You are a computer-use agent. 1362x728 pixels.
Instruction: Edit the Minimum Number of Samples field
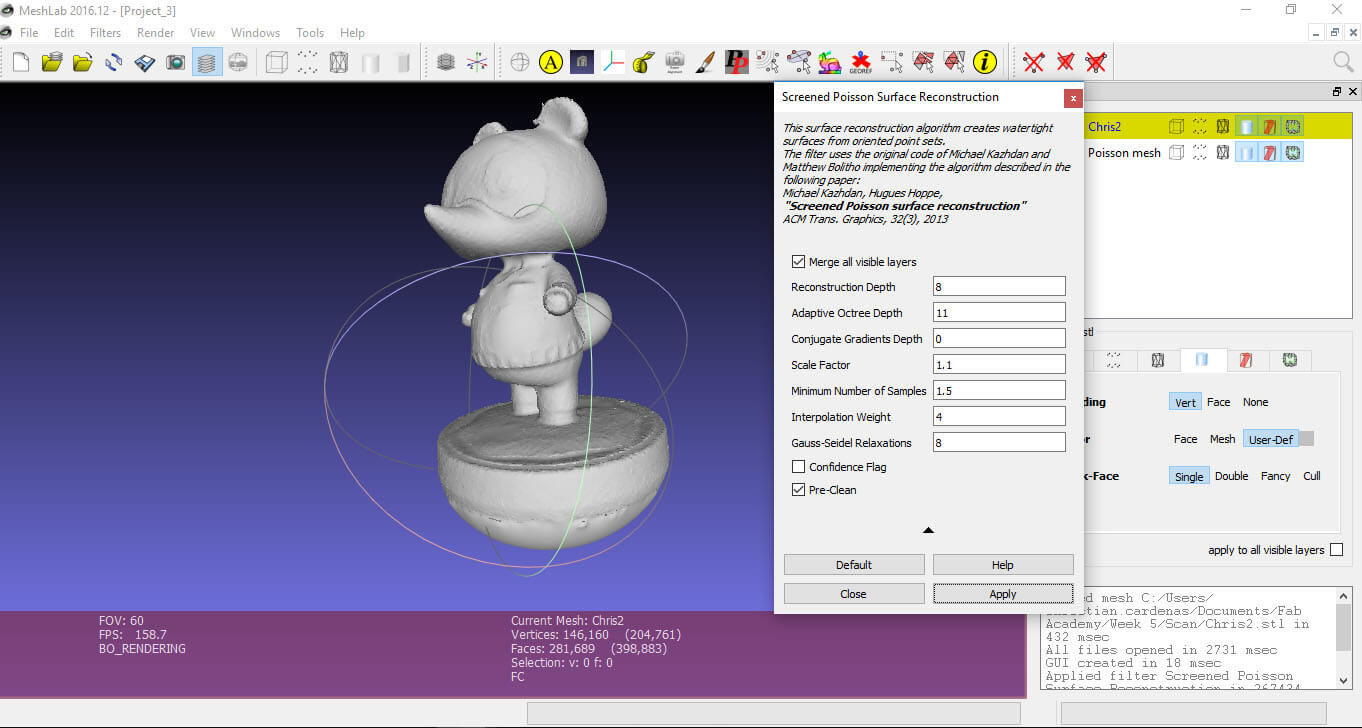click(x=999, y=391)
